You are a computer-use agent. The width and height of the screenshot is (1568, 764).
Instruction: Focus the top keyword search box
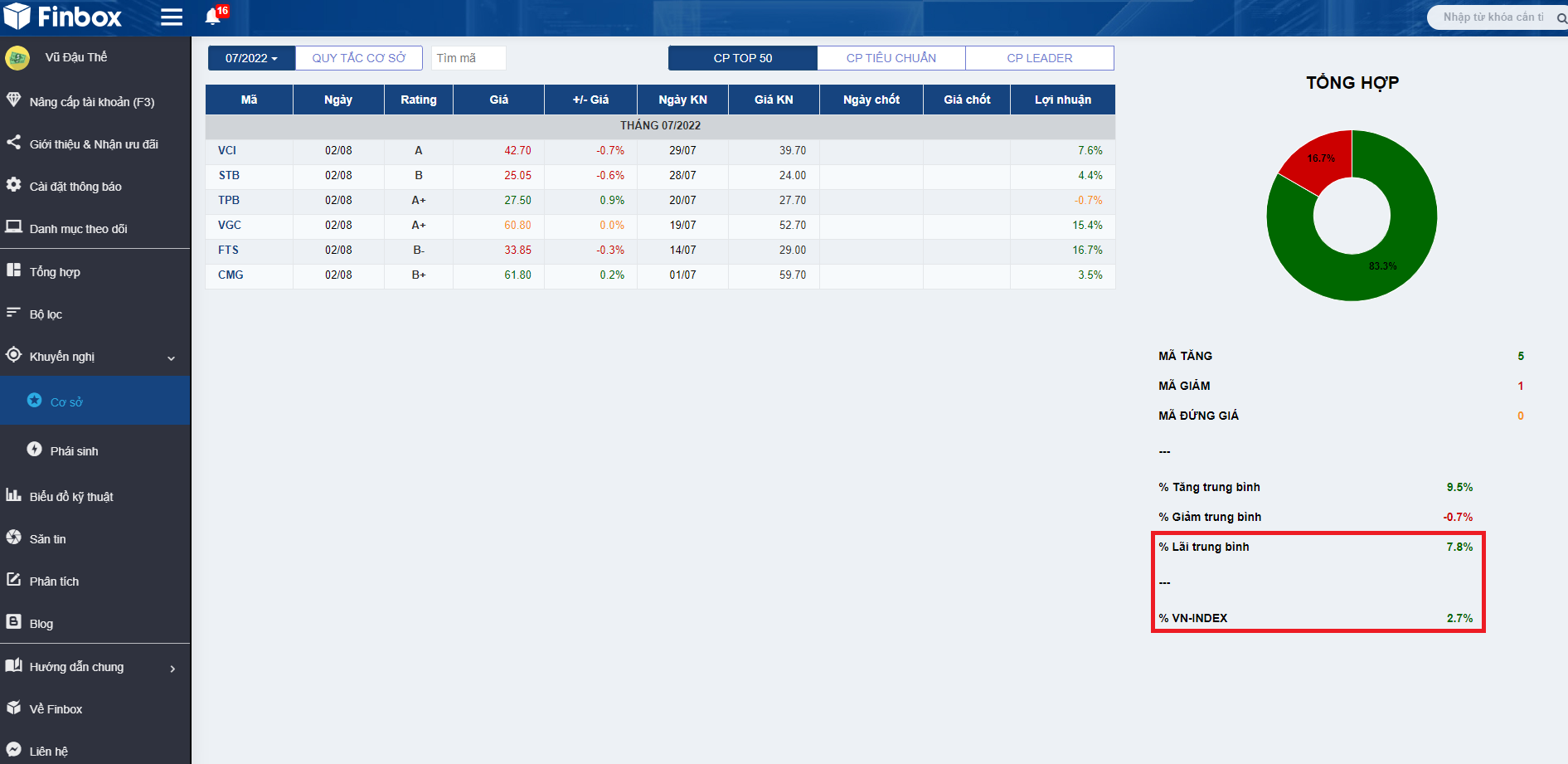pos(1493,17)
